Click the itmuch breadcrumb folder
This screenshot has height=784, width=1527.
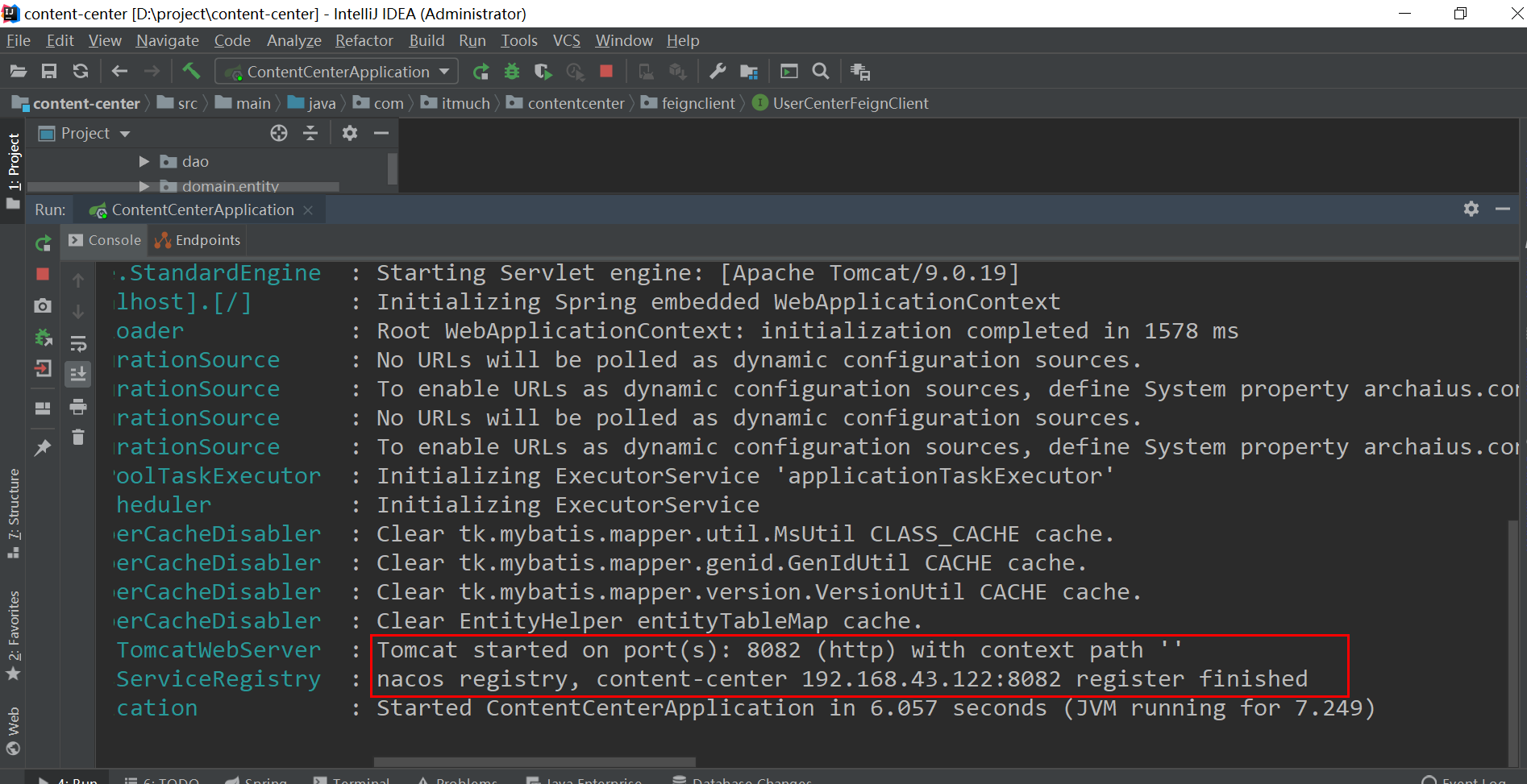(x=456, y=103)
